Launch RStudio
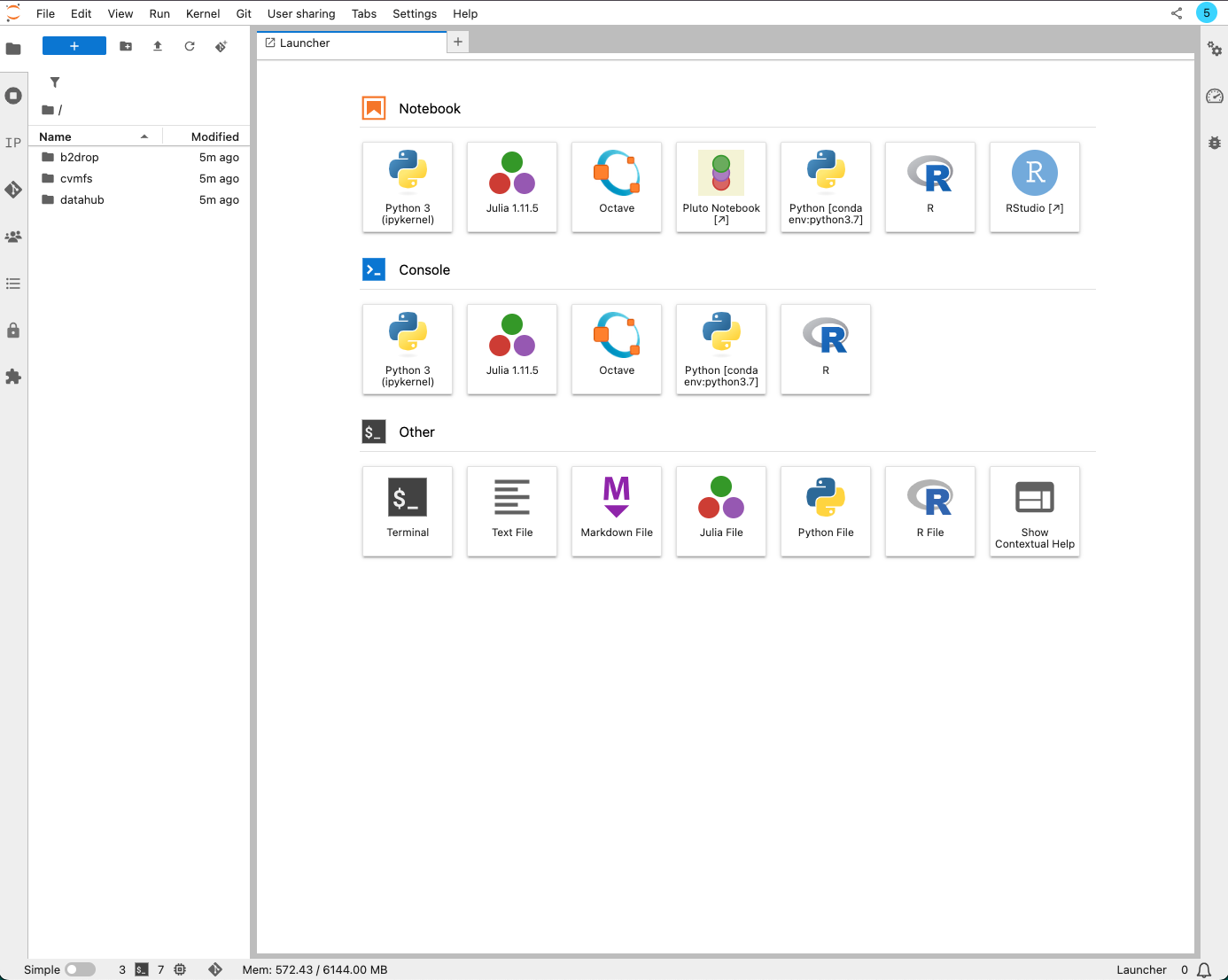Image resolution: width=1228 pixels, height=980 pixels. 1035,187
